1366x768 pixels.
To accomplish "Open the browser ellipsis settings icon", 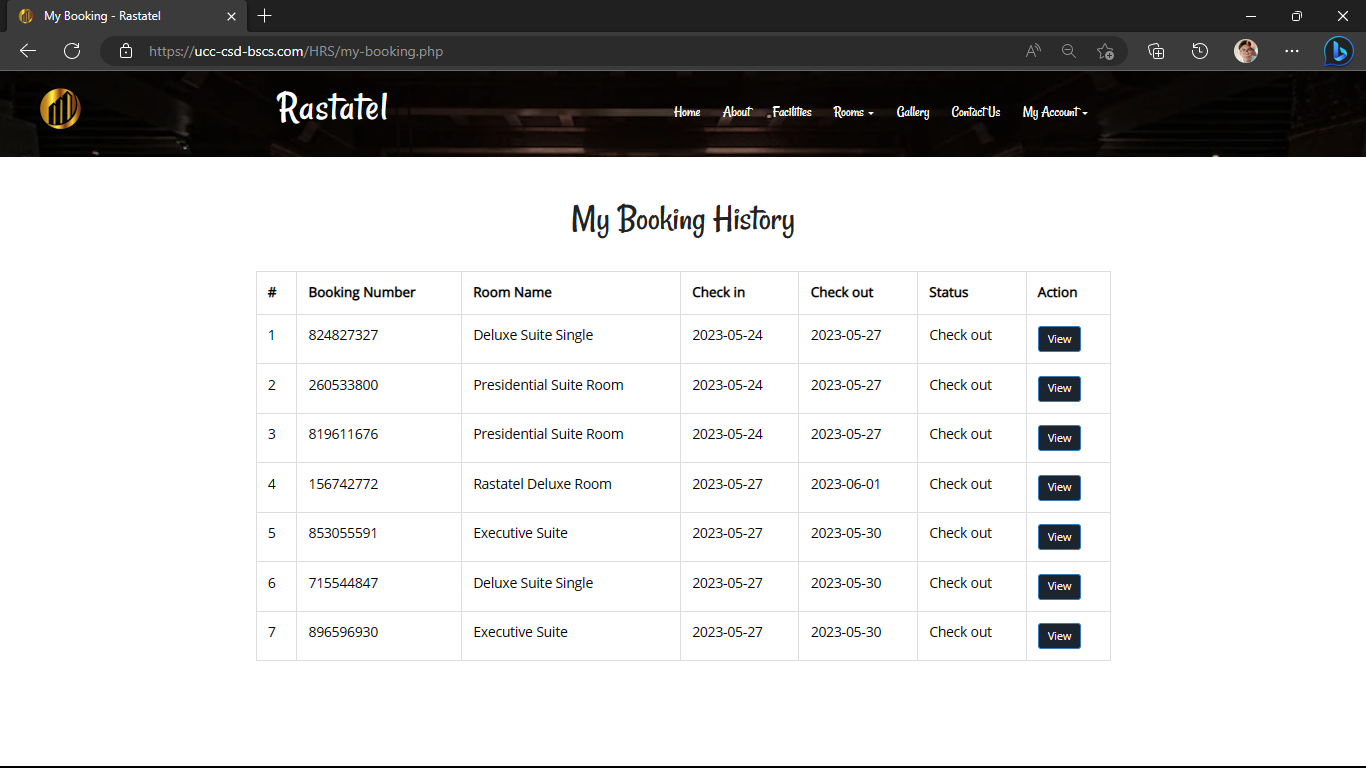I will [1292, 51].
